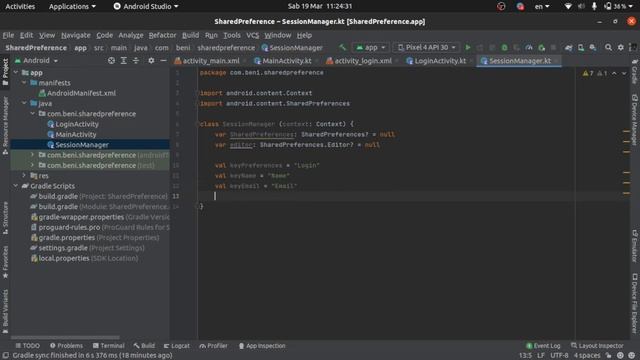Run the app with green play icon
The image size is (640, 360).
pos(468,48)
